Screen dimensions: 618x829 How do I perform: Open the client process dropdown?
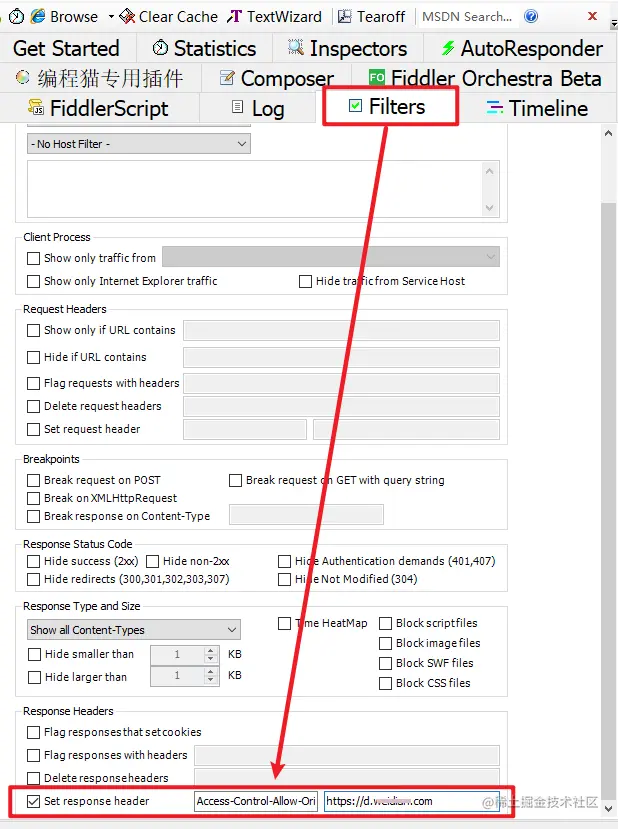(x=331, y=257)
